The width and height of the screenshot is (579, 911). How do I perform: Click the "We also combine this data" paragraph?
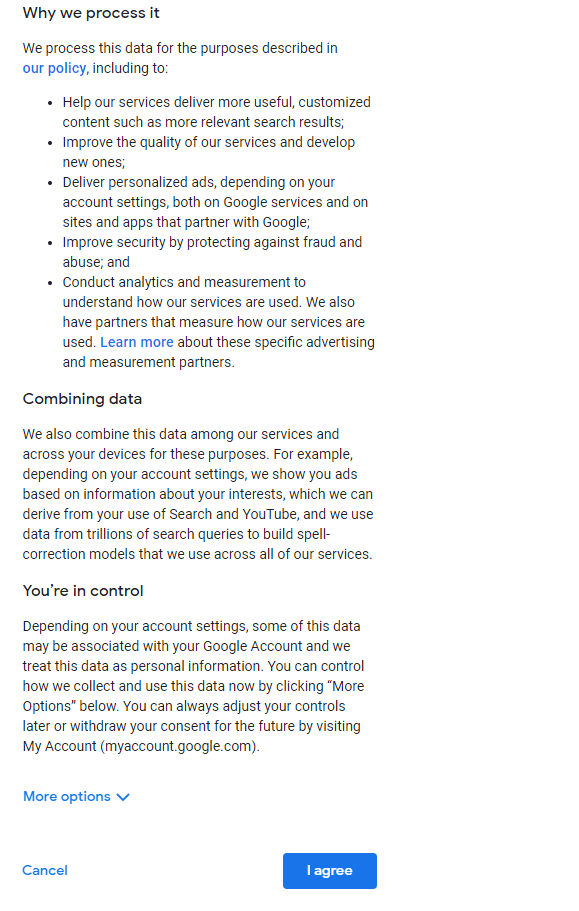198,494
